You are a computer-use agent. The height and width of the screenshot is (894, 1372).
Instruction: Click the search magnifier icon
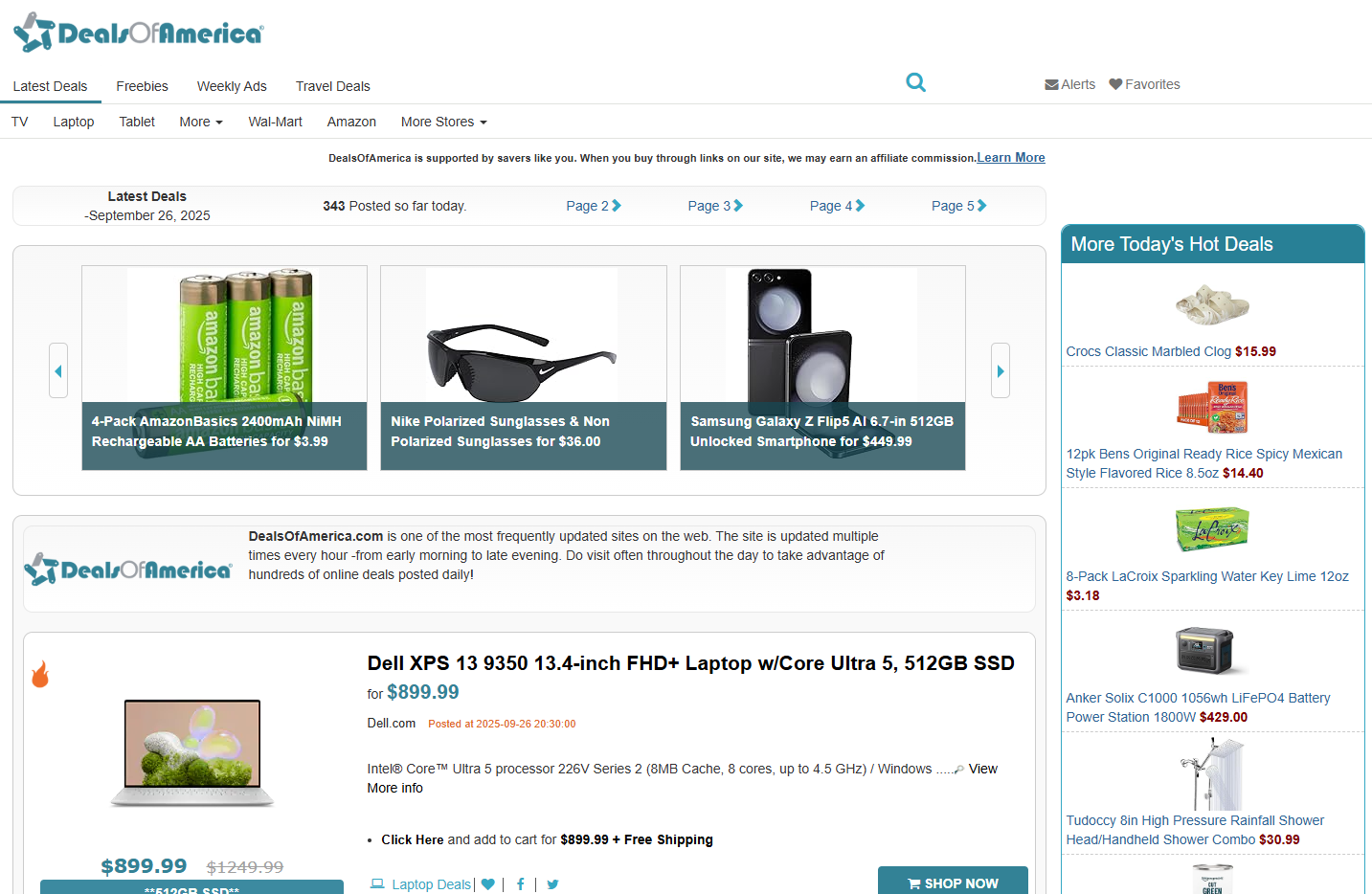pyautogui.click(x=915, y=83)
